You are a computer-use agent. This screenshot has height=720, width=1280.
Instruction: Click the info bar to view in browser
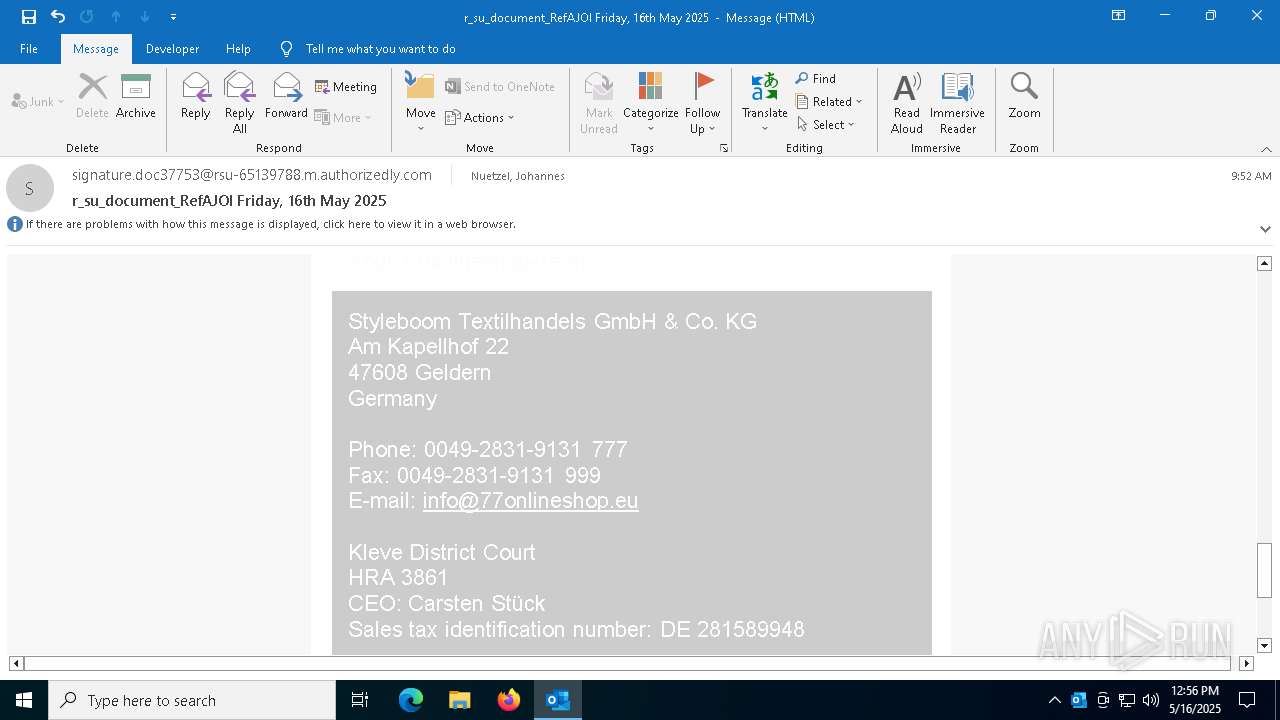pos(271,224)
